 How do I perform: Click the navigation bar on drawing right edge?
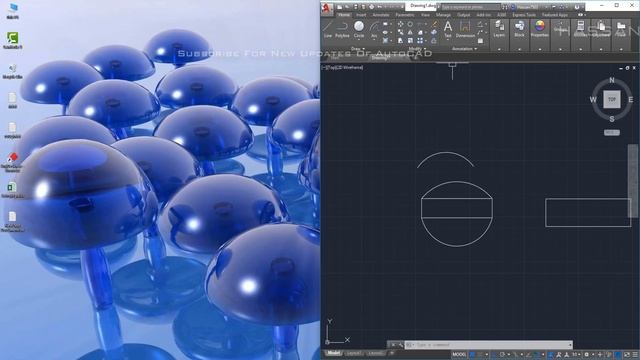(633, 181)
